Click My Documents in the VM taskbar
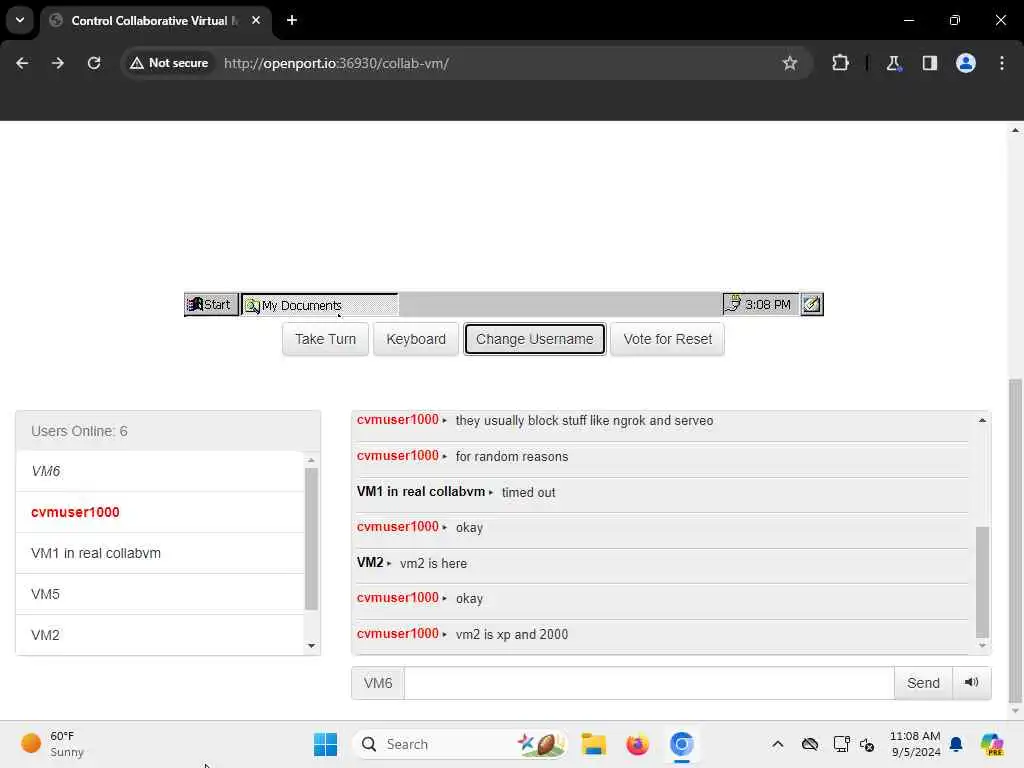The width and height of the screenshot is (1024, 768). click(x=319, y=305)
